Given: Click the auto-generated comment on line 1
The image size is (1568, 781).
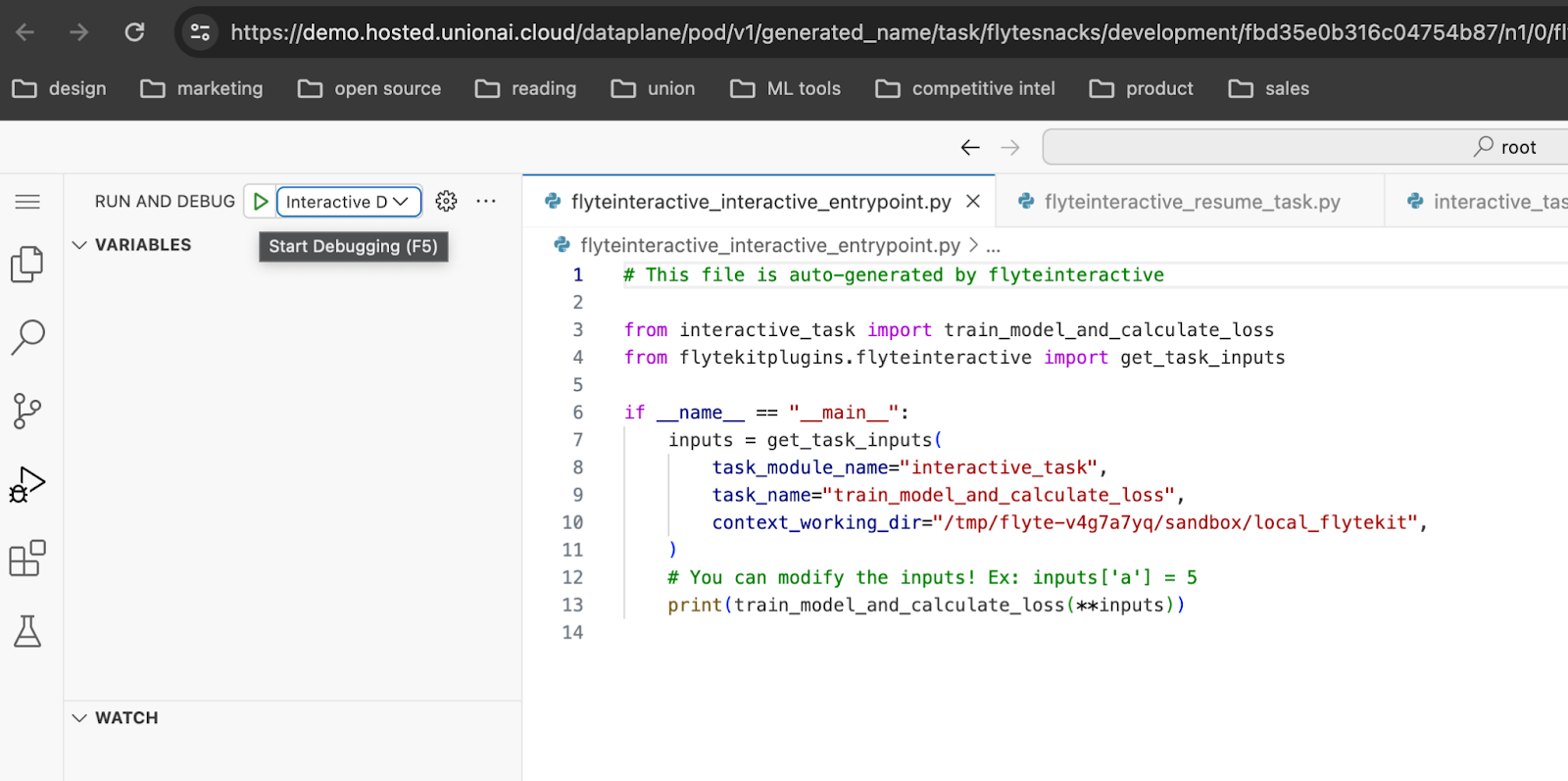Looking at the screenshot, I should tap(894, 275).
